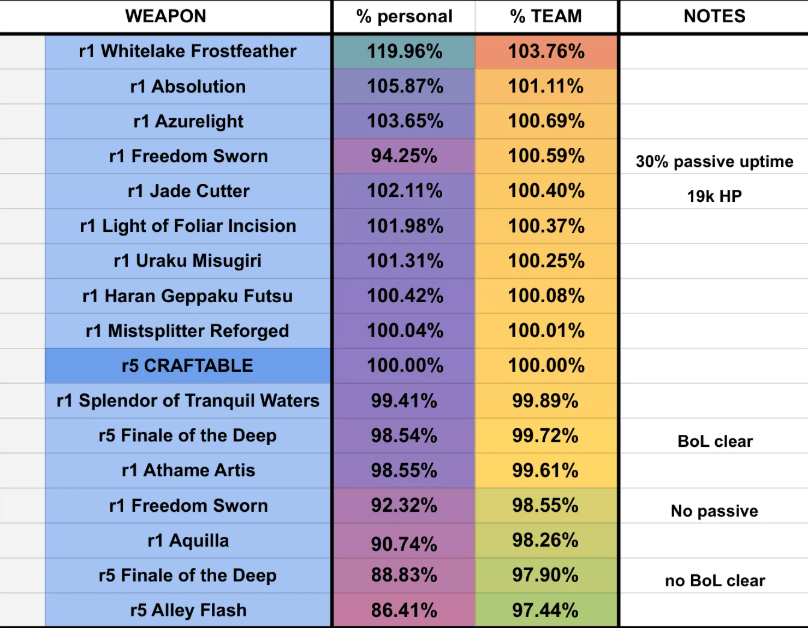Screen dimensions: 808x628
Task: Click the r1 Splendor of Tranquil Waters cell
Action: (188, 401)
